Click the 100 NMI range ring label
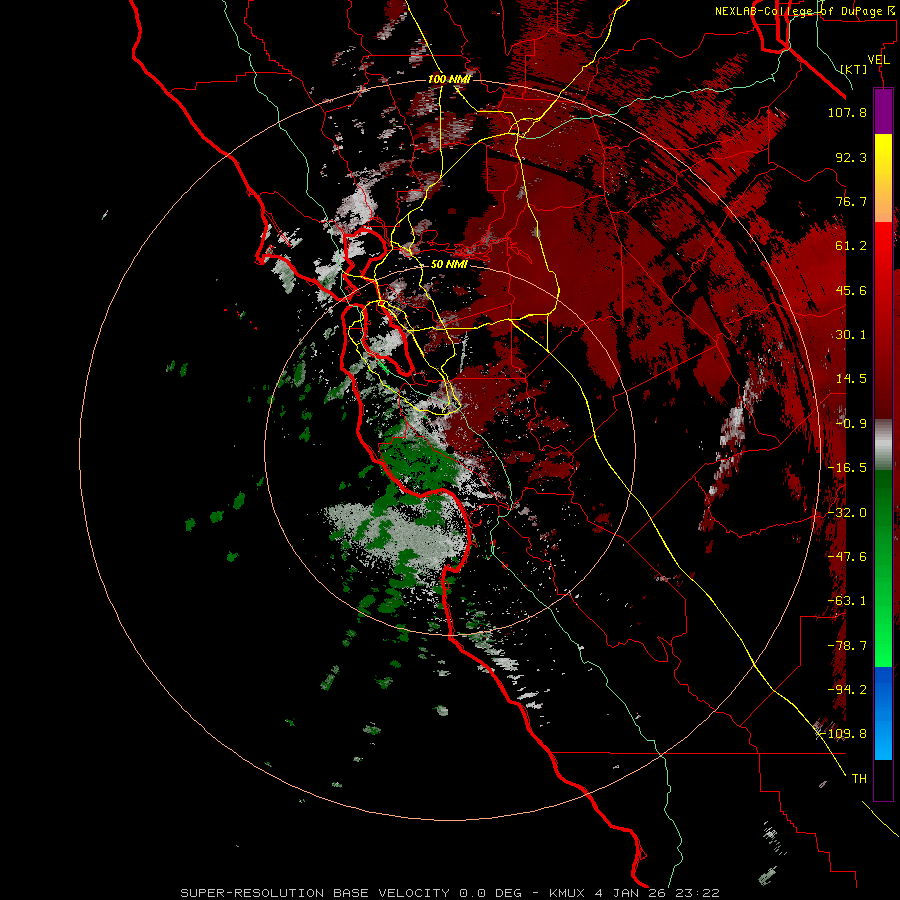900x900 pixels. coord(449,79)
